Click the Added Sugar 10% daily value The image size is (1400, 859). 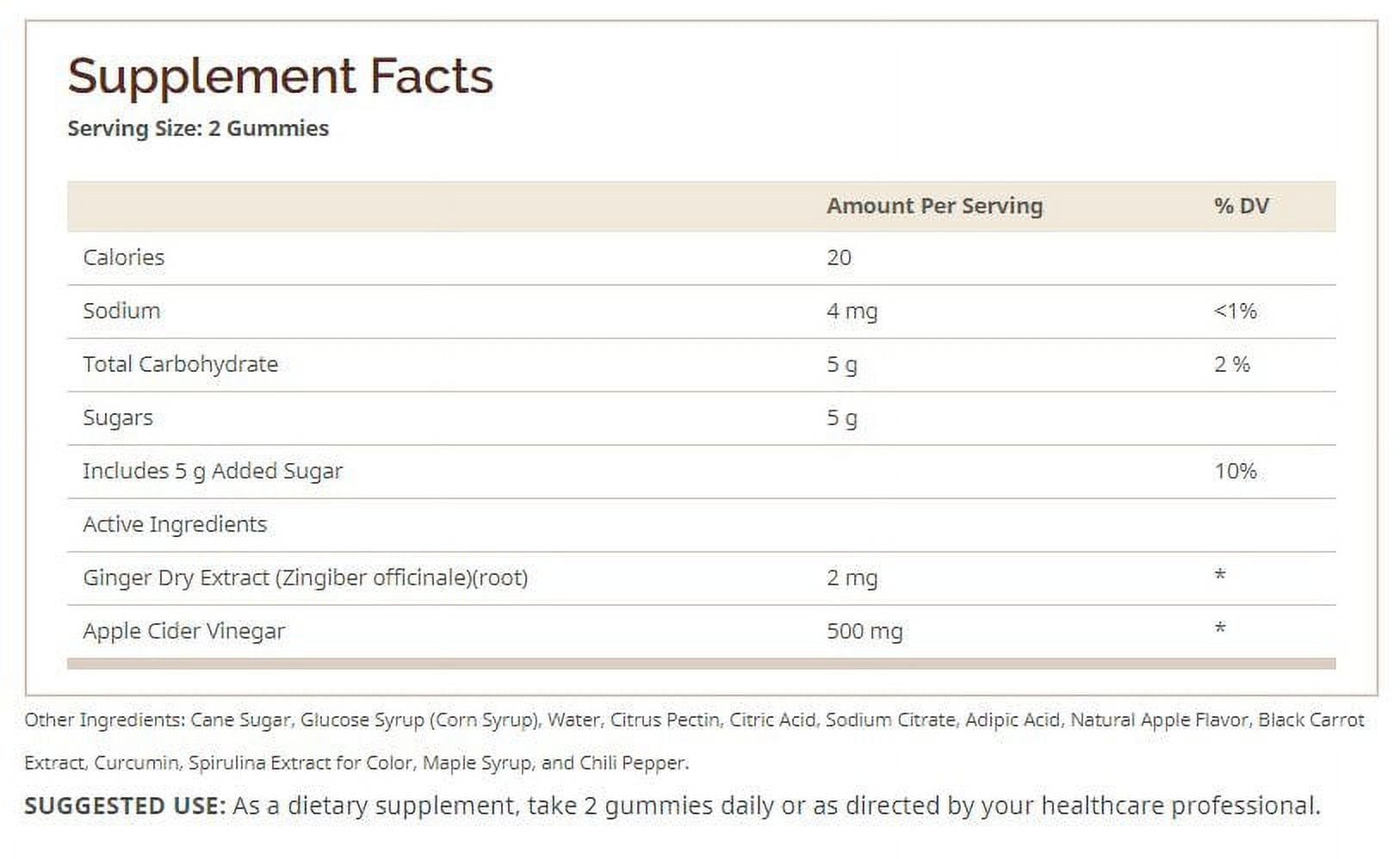pyautogui.click(x=1235, y=471)
